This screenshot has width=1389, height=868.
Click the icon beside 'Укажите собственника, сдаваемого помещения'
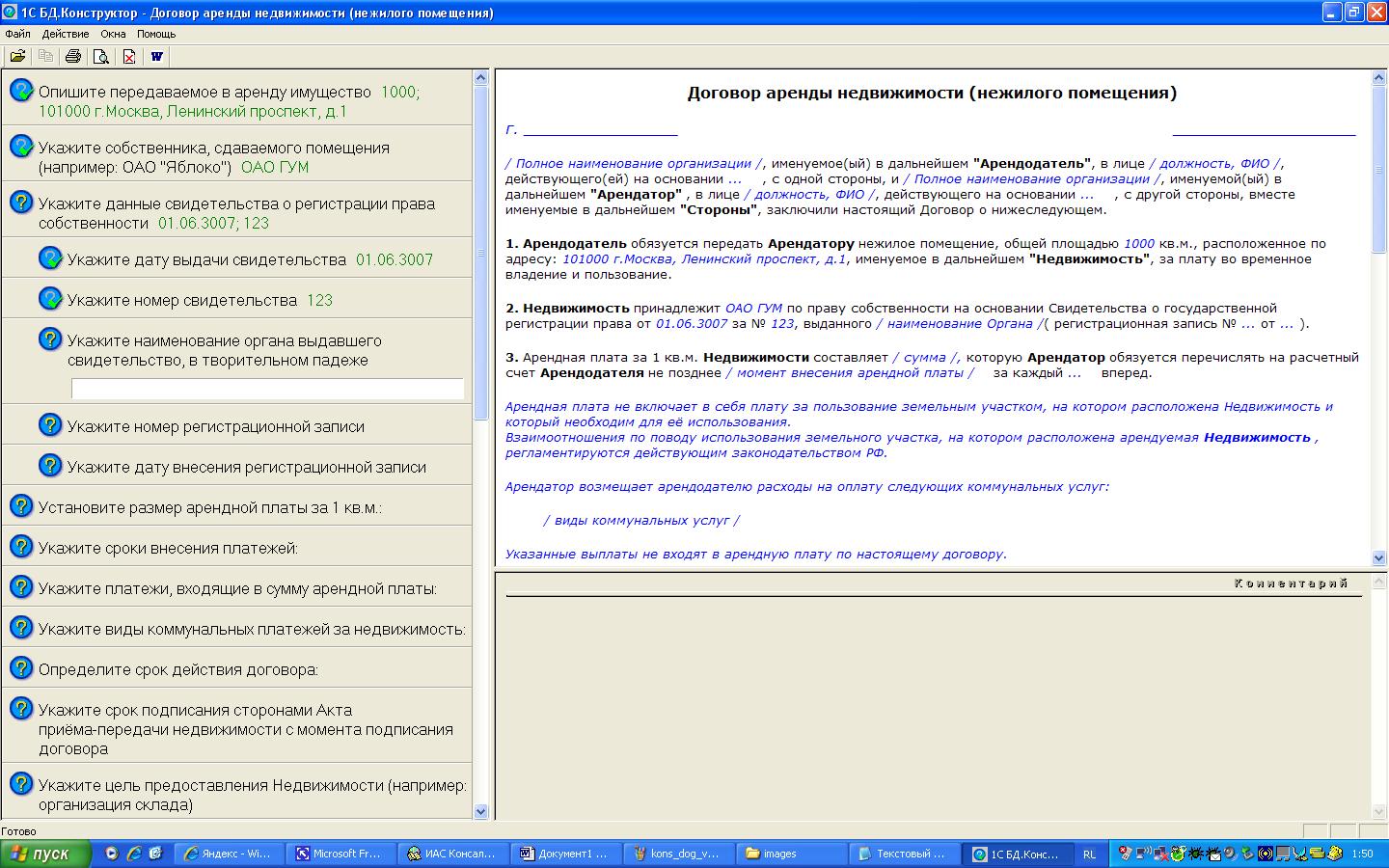click(21, 147)
